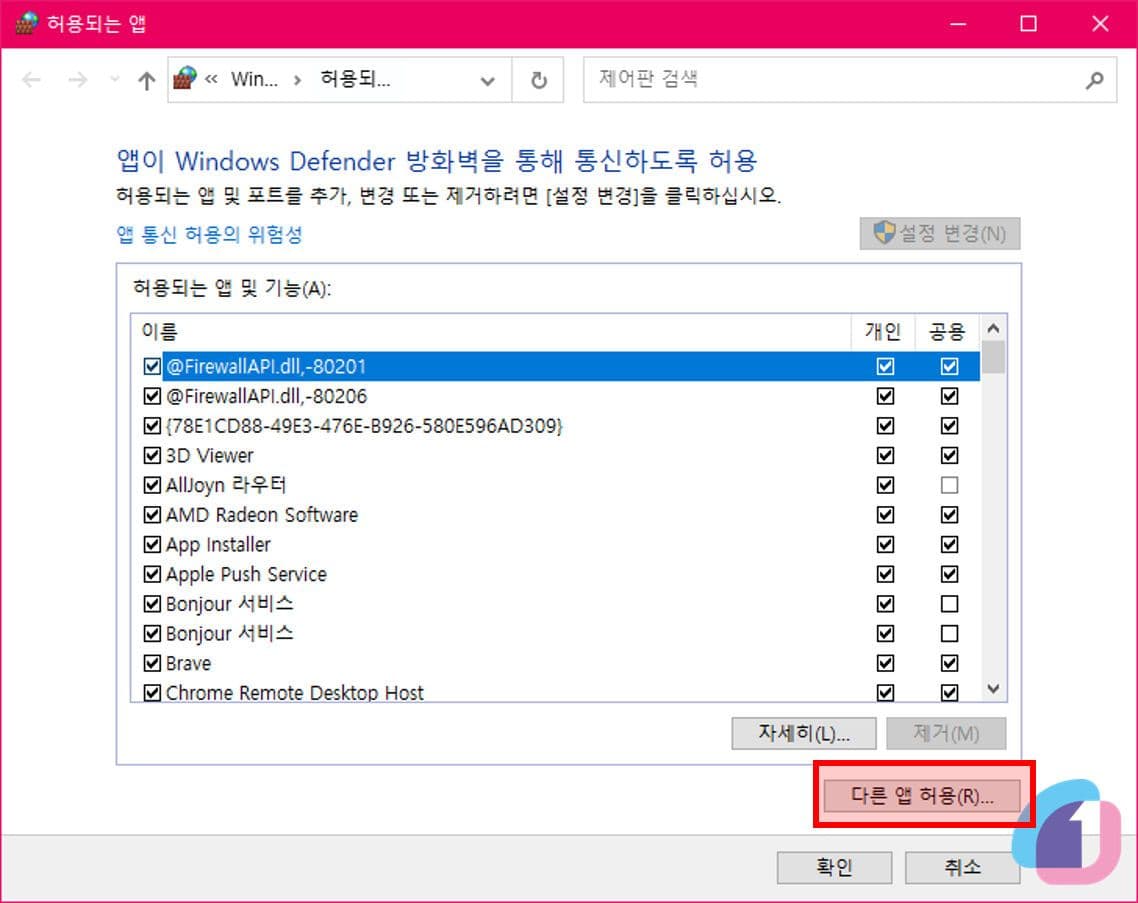The image size is (1138, 903).
Task: Uncheck 3D Viewer enable checkbox
Action: [152, 455]
